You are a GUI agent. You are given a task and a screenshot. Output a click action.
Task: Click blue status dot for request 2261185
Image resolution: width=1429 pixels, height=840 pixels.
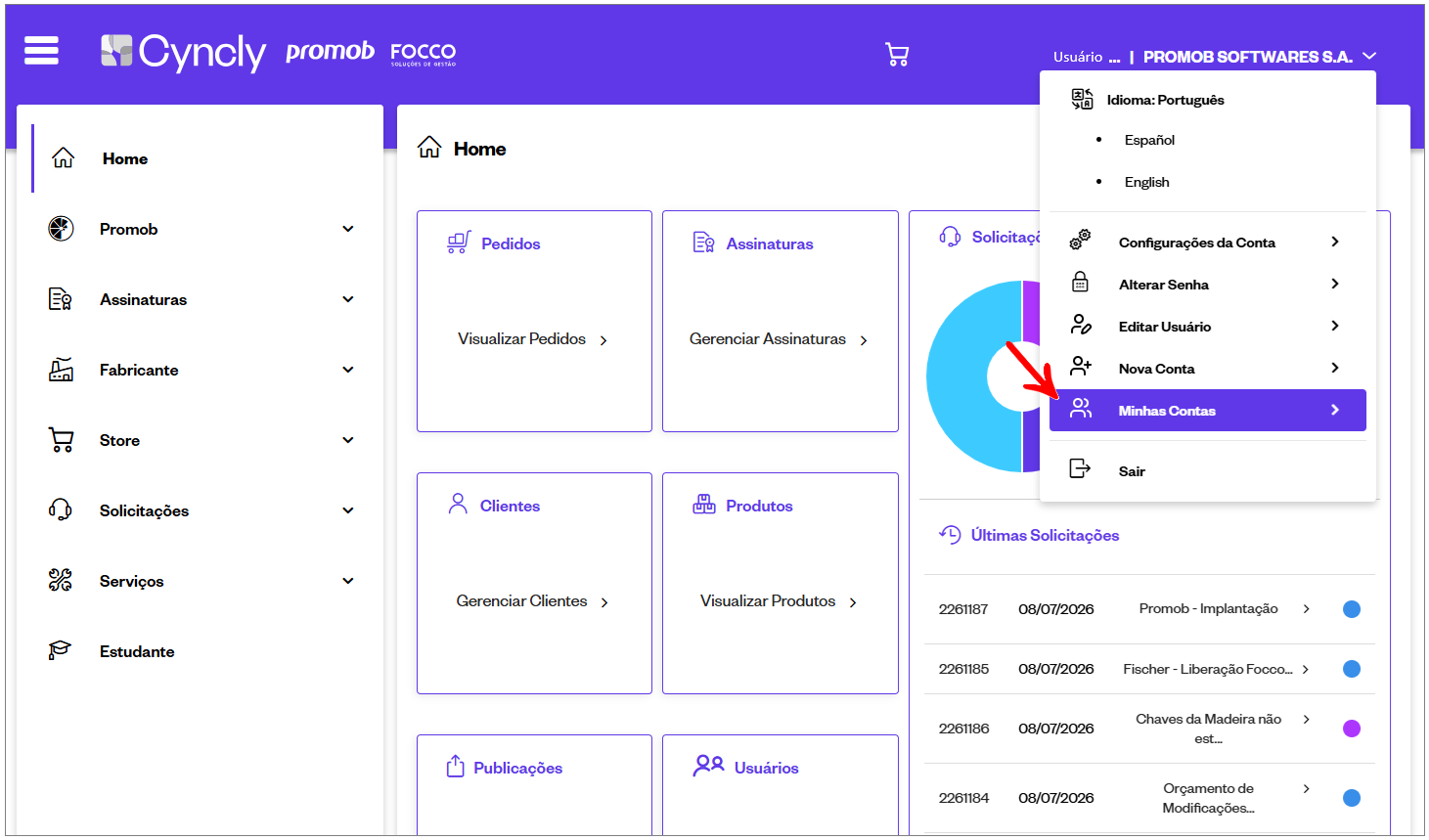1352,669
